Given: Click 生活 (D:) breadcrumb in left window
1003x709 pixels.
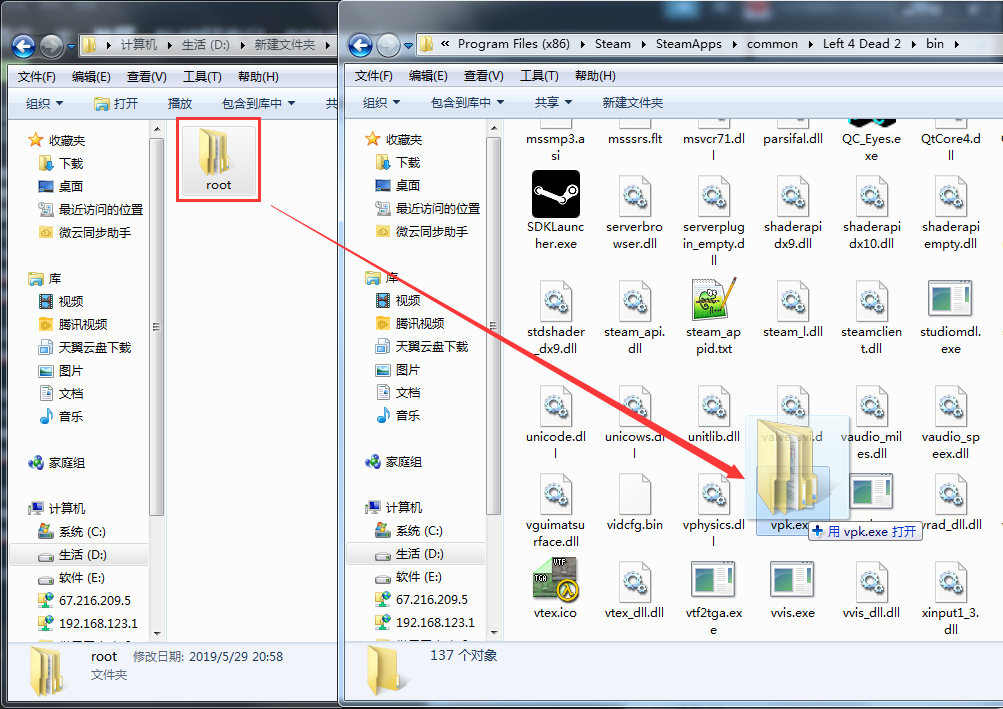Looking at the screenshot, I should pyautogui.click(x=206, y=45).
